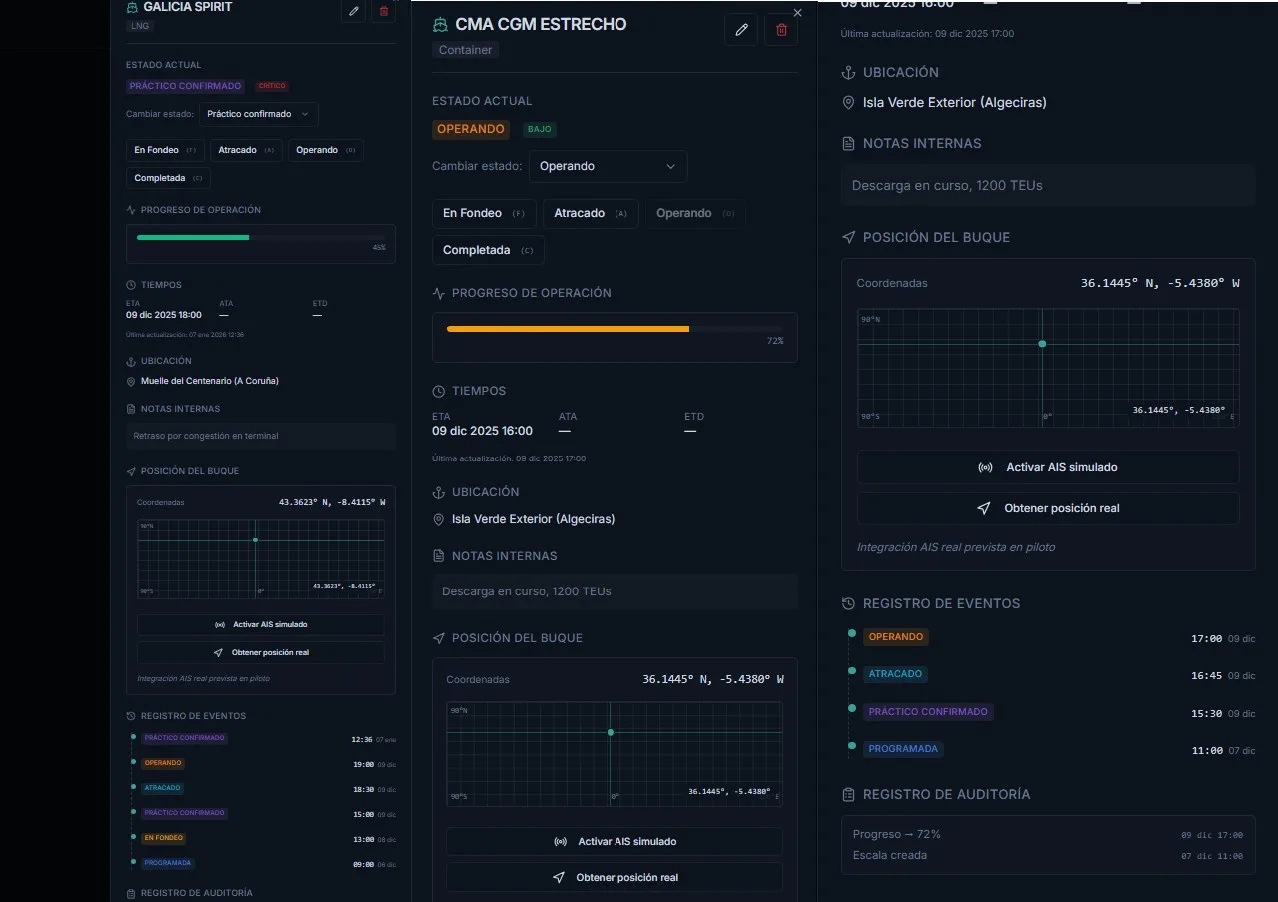Set CMA CGM ESTRECHO status to En Fondeo
This screenshot has height=902, width=1278.
coord(484,213)
